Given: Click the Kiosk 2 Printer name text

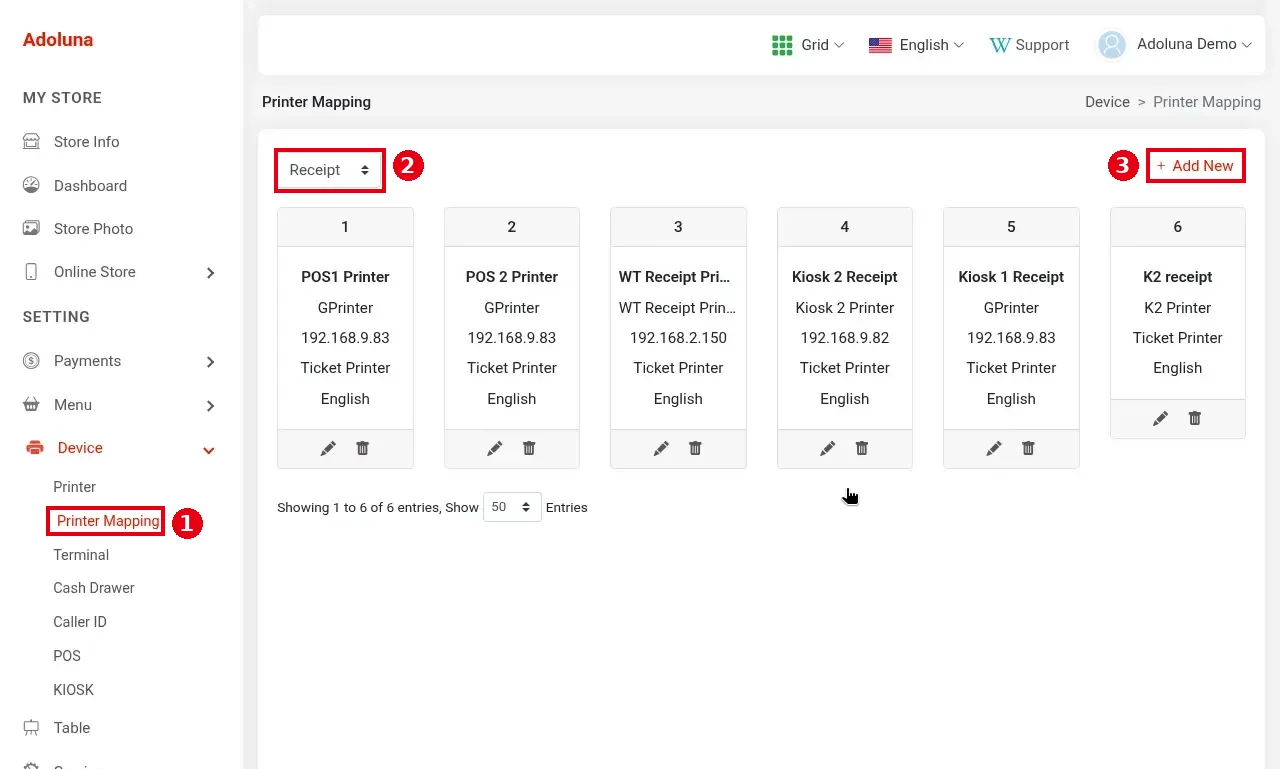Looking at the screenshot, I should 845,308.
